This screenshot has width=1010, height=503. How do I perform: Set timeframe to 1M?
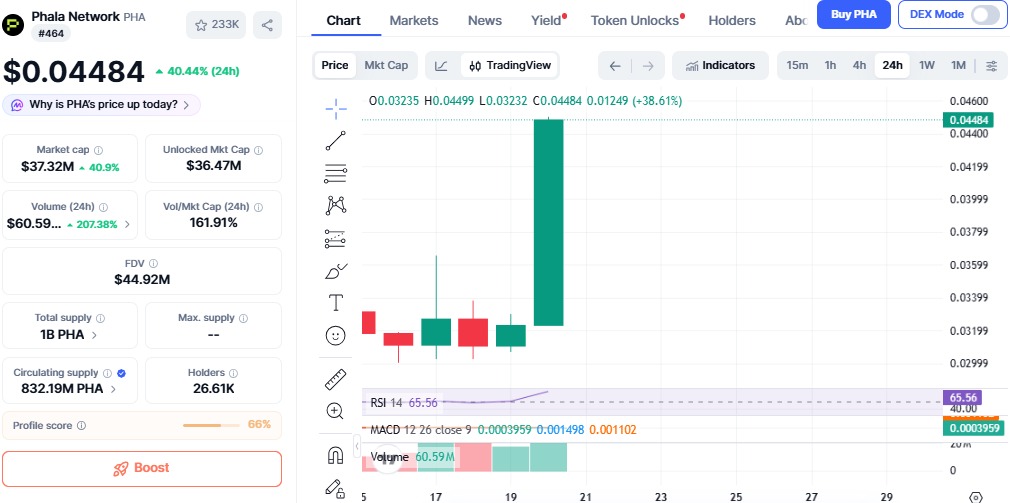pos(958,65)
